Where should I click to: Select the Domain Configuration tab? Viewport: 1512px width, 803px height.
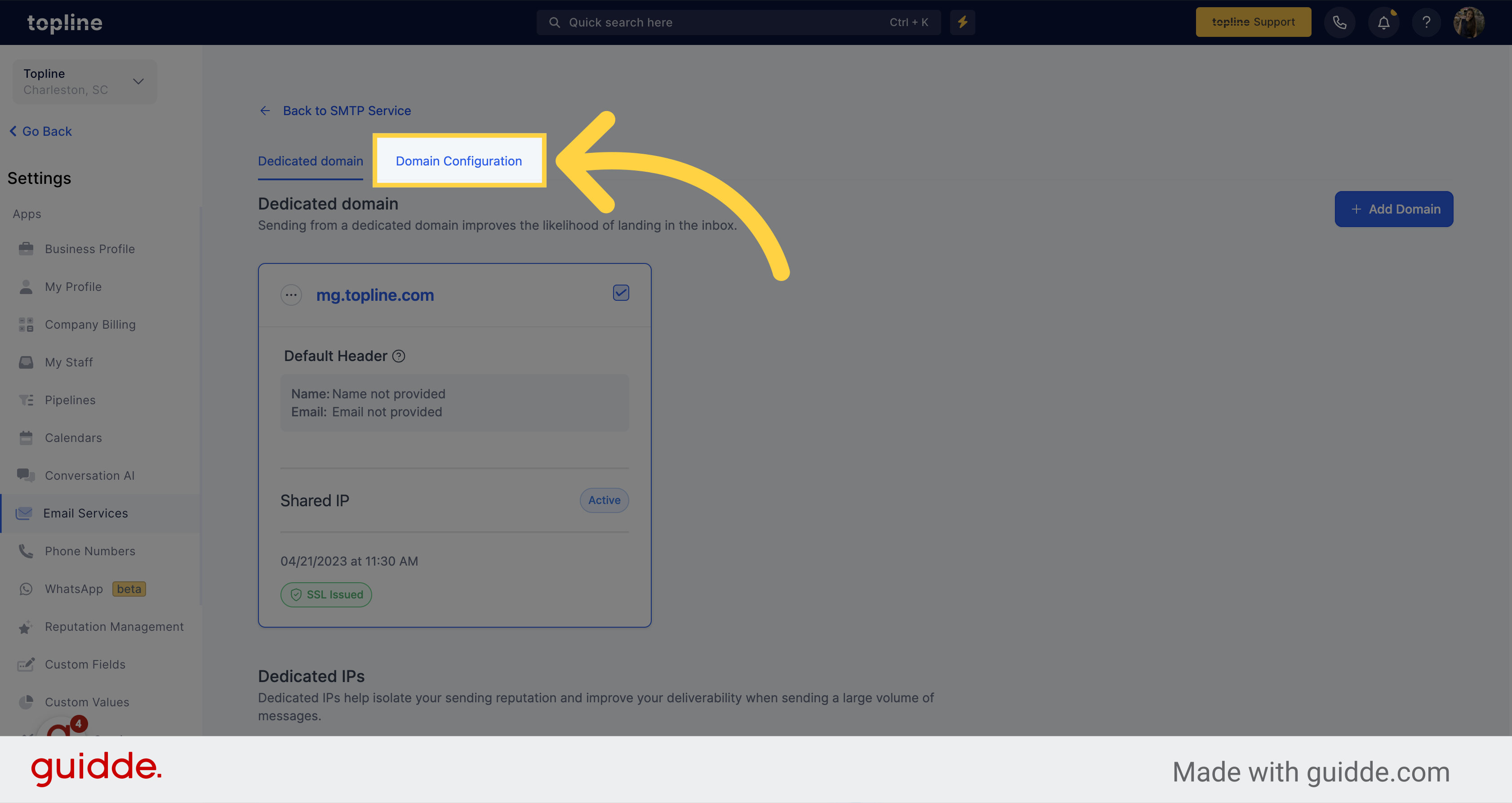[x=458, y=160]
